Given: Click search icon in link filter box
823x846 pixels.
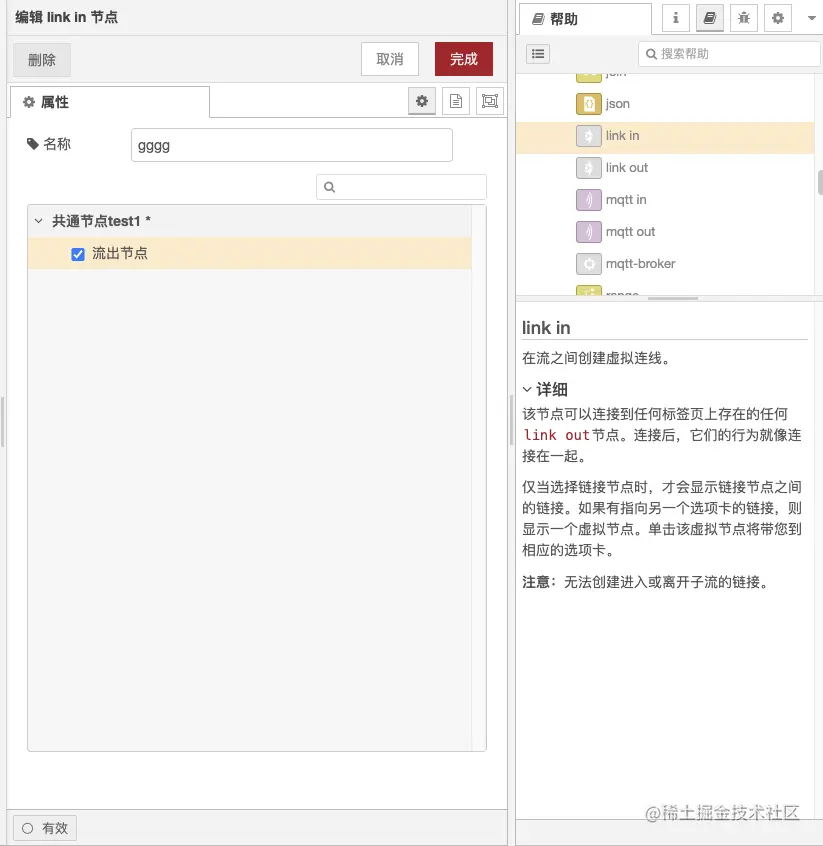Looking at the screenshot, I should point(330,187).
